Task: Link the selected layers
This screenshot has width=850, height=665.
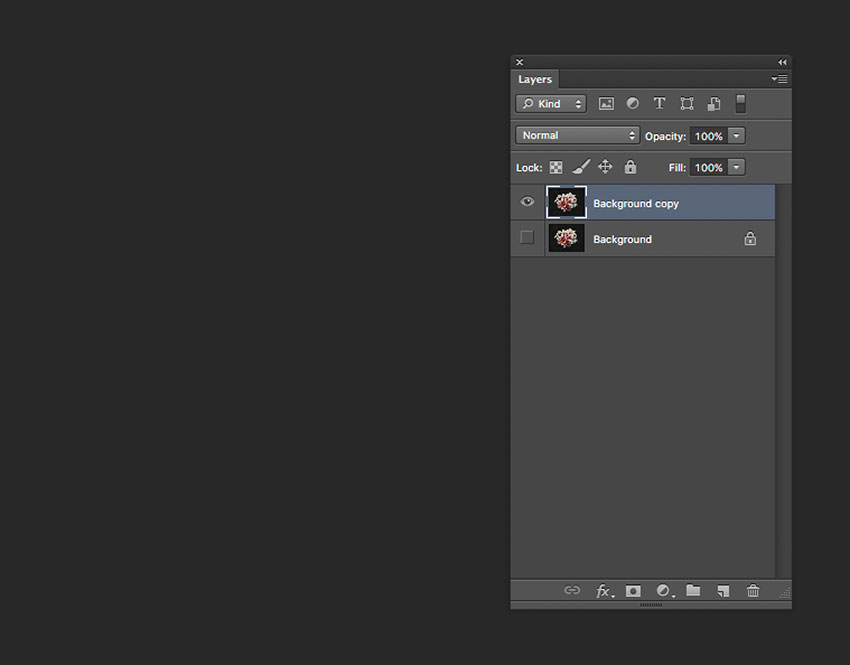Action: [x=572, y=591]
